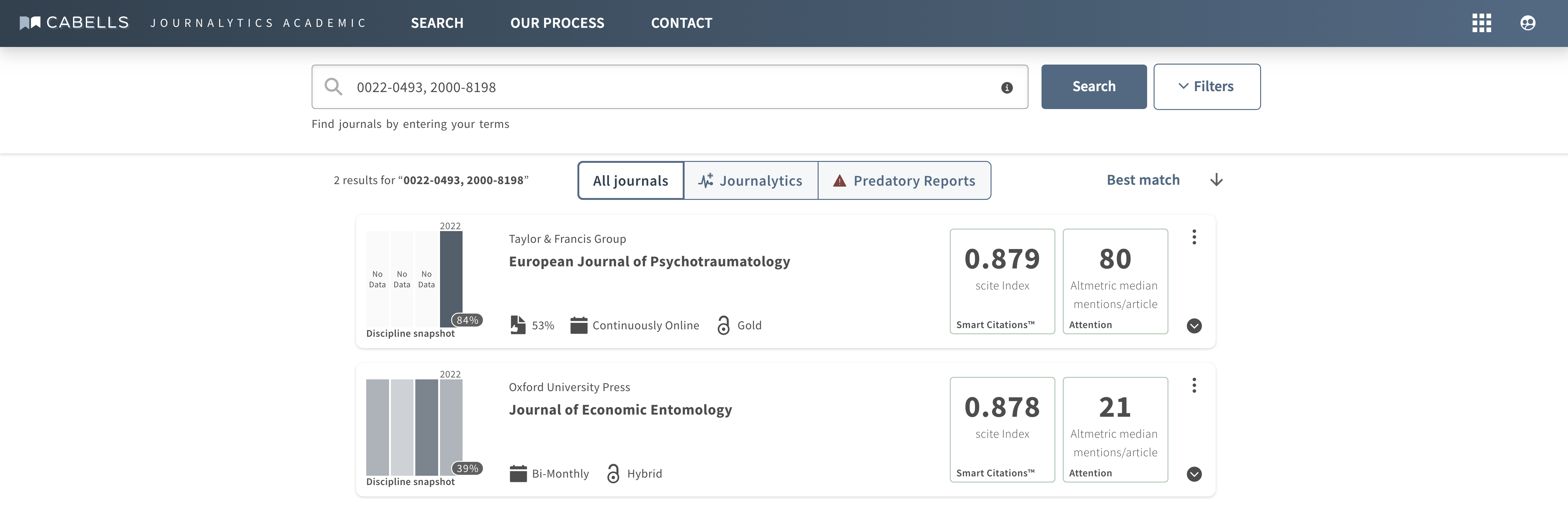Click the Hybrid open access lock icon
The width and height of the screenshot is (1568, 519).
[x=613, y=473]
